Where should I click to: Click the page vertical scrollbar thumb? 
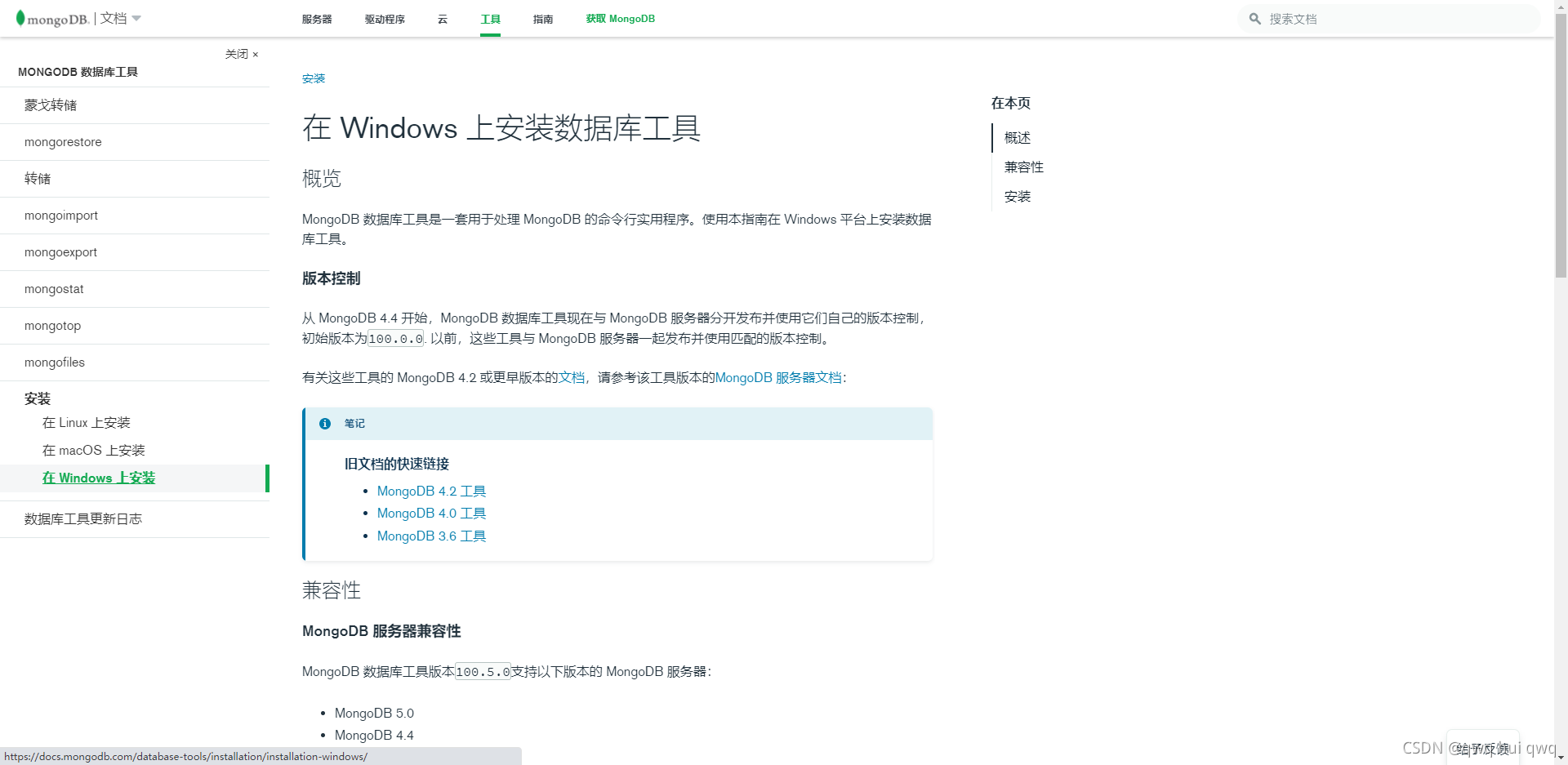point(1561,145)
